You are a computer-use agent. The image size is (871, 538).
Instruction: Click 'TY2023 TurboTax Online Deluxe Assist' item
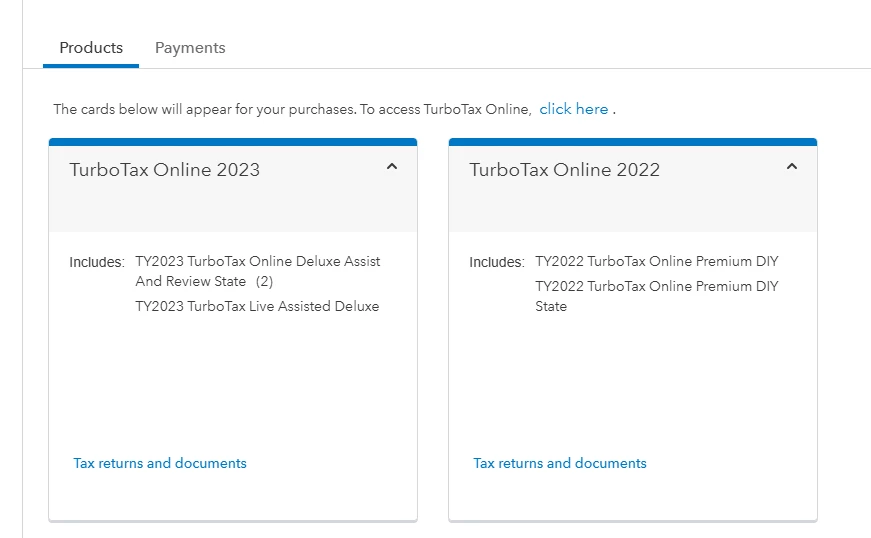point(258,271)
